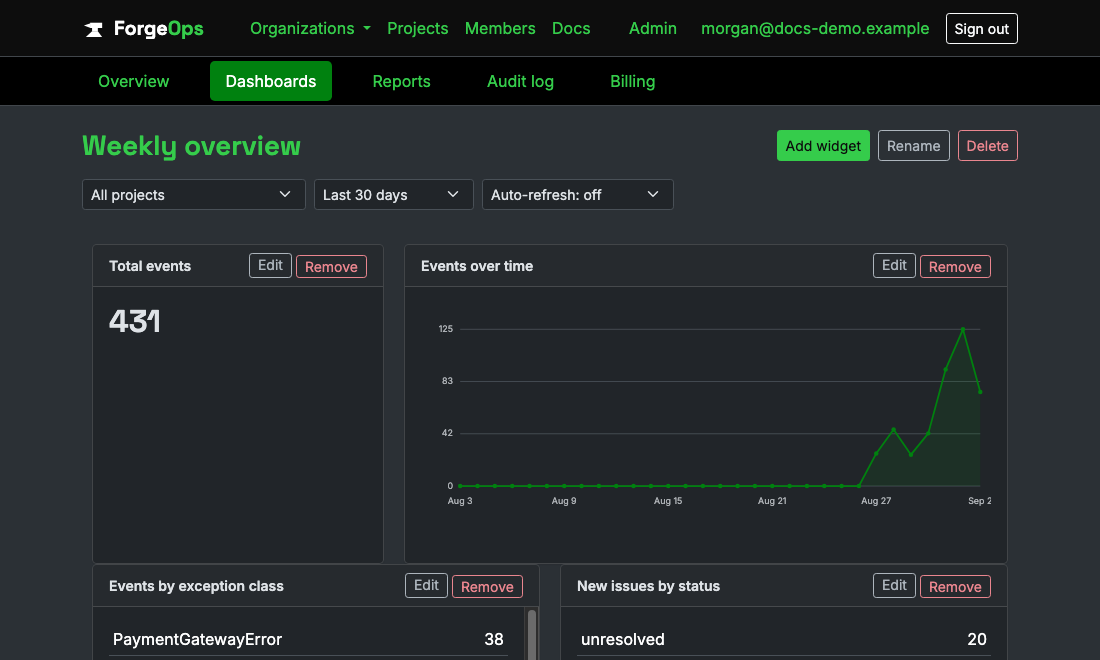Open the Audit log tab
The image size is (1100, 660).
521,81
